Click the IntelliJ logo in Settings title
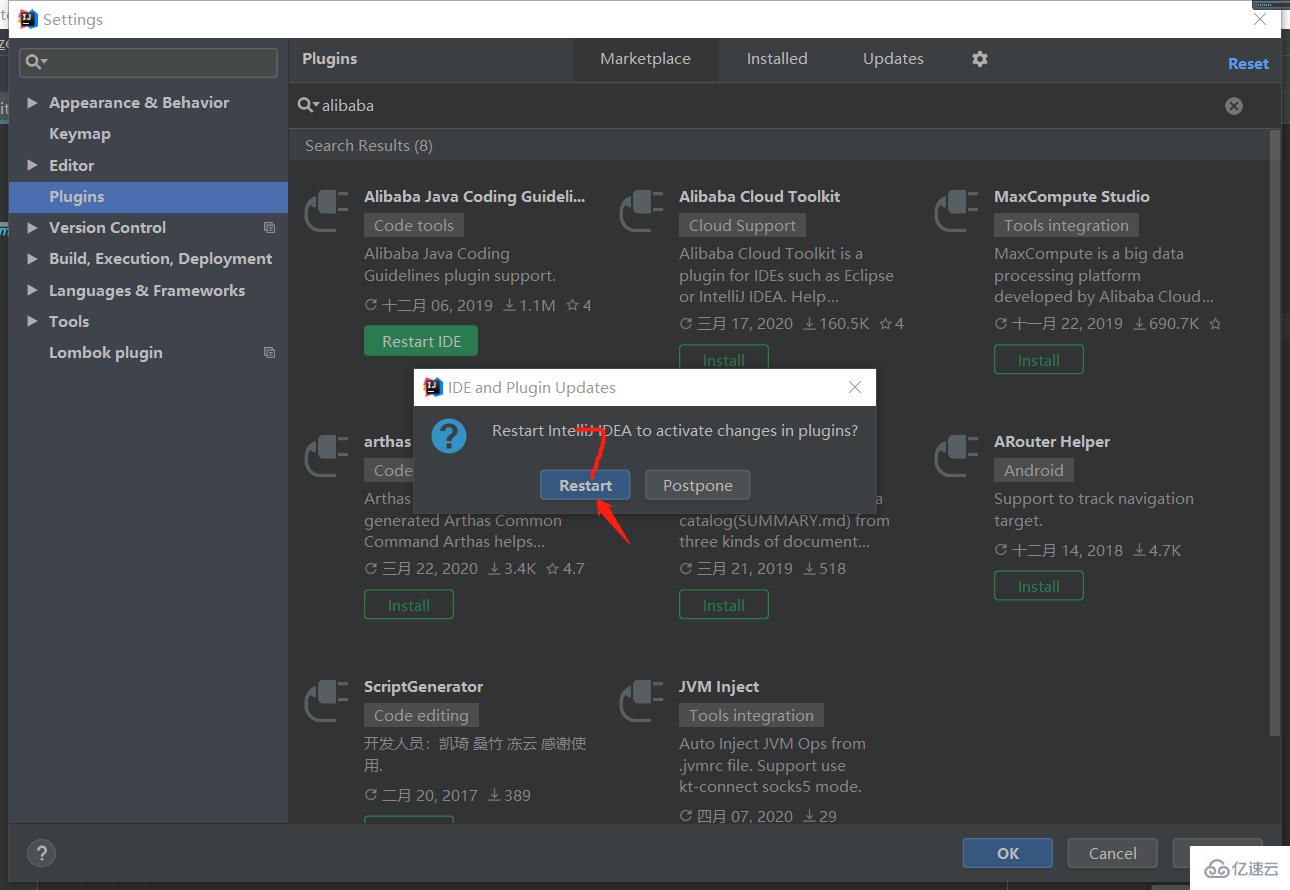This screenshot has height=890, width=1290. [x=29, y=19]
